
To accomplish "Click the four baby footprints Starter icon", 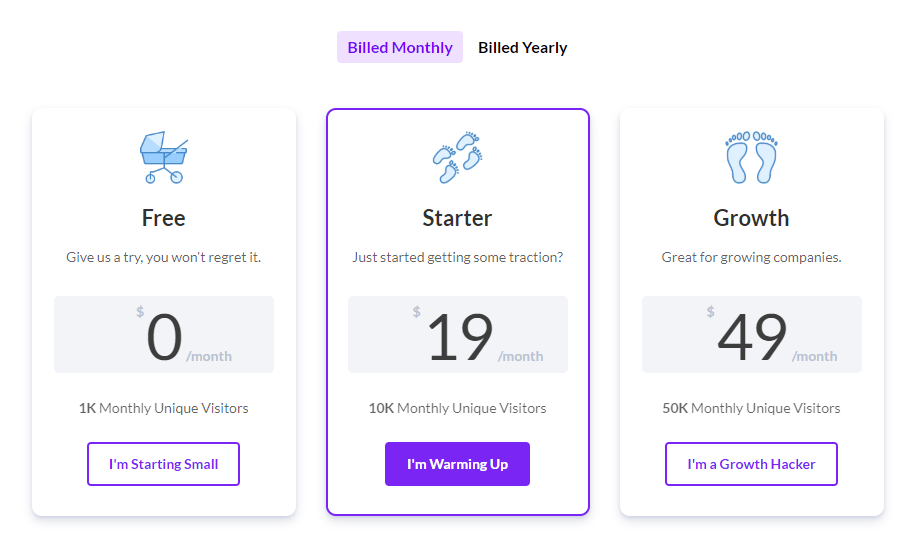I will coord(458,157).
